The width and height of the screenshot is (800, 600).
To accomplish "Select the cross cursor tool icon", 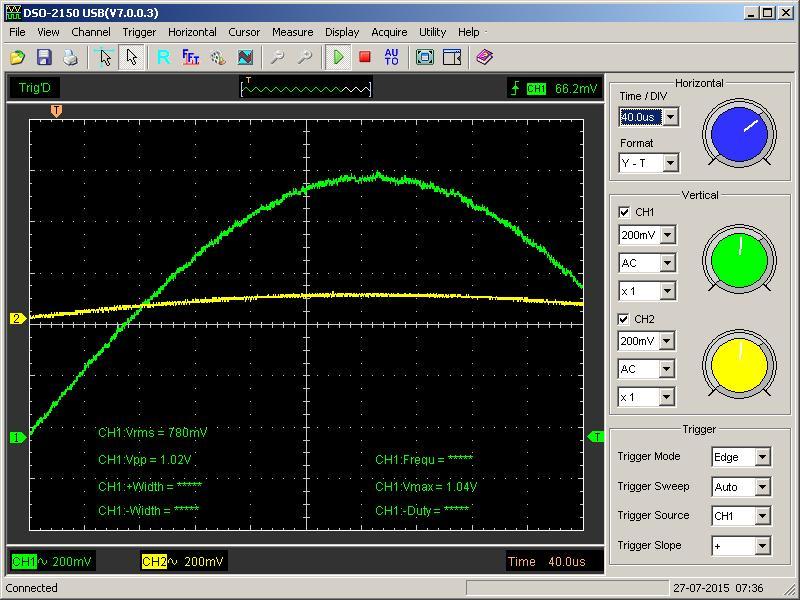I will point(105,57).
